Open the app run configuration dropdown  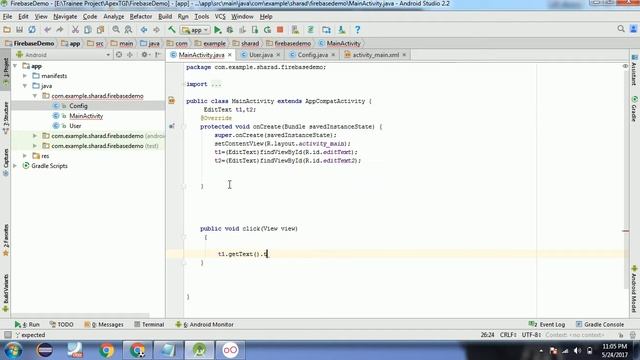point(196,30)
